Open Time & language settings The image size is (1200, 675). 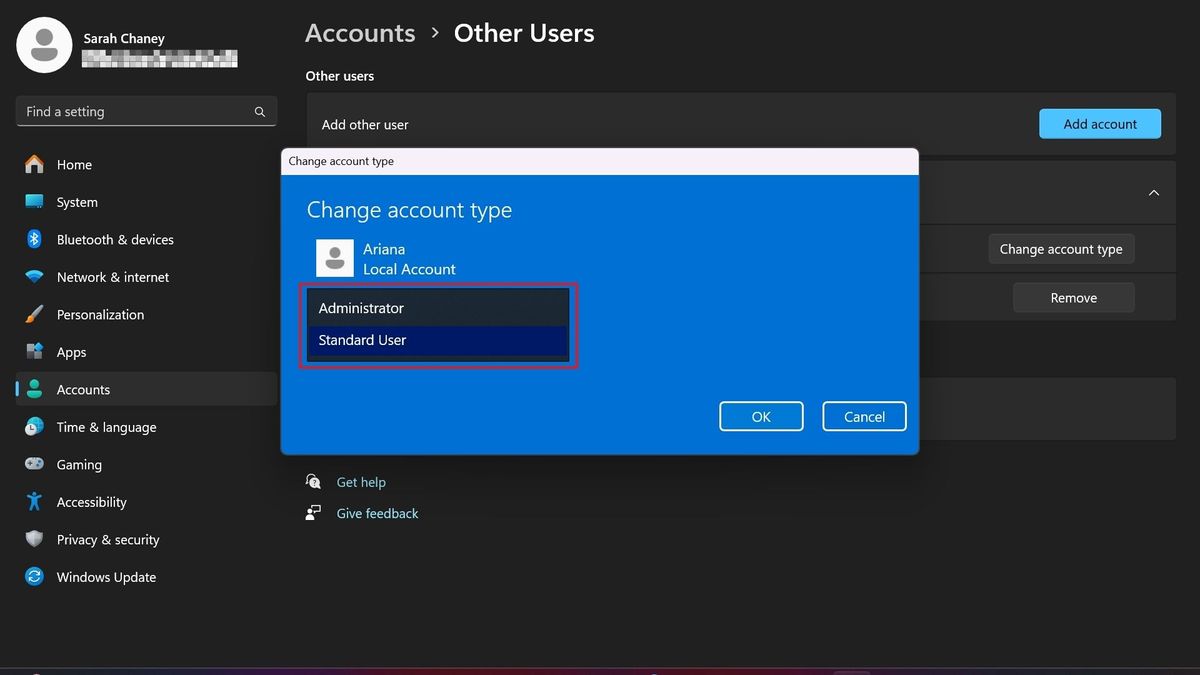(106, 427)
